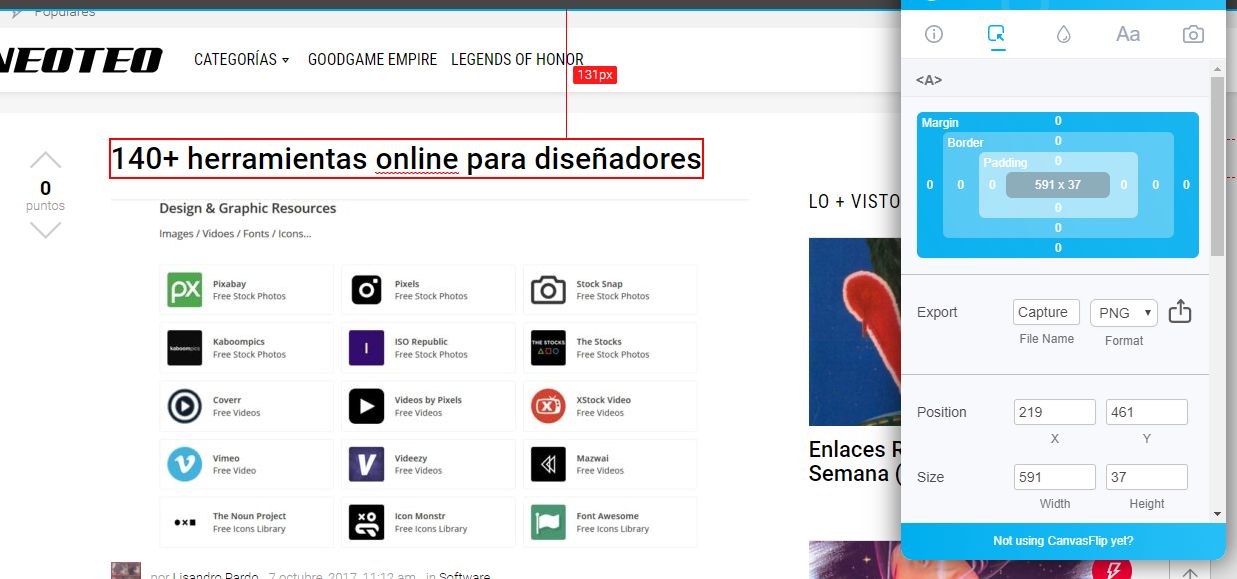The width and height of the screenshot is (1237, 579).
Task: Click the 'Padding' label in the box model
Action: 1005,163
